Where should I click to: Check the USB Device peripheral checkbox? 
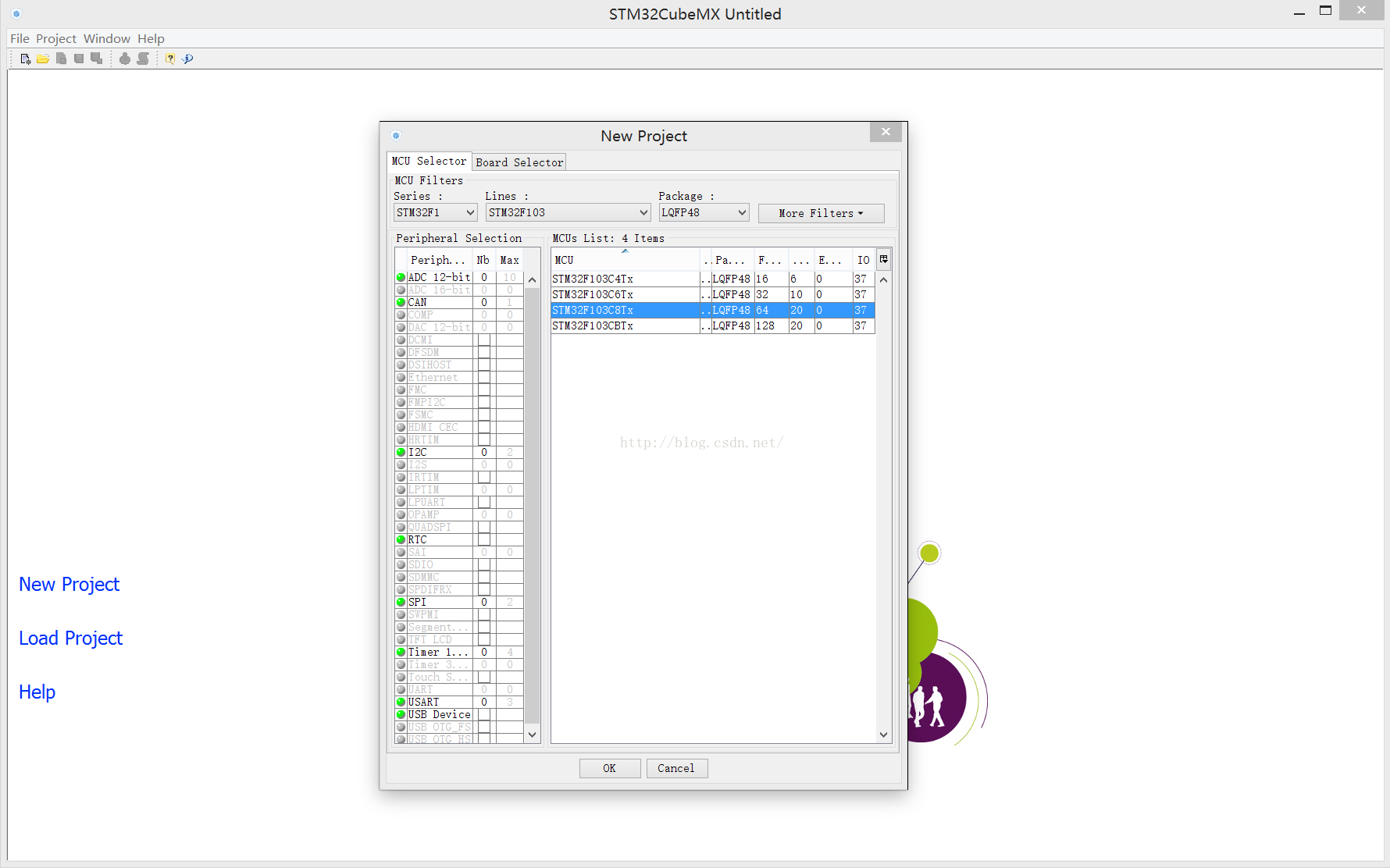coord(484,714)
